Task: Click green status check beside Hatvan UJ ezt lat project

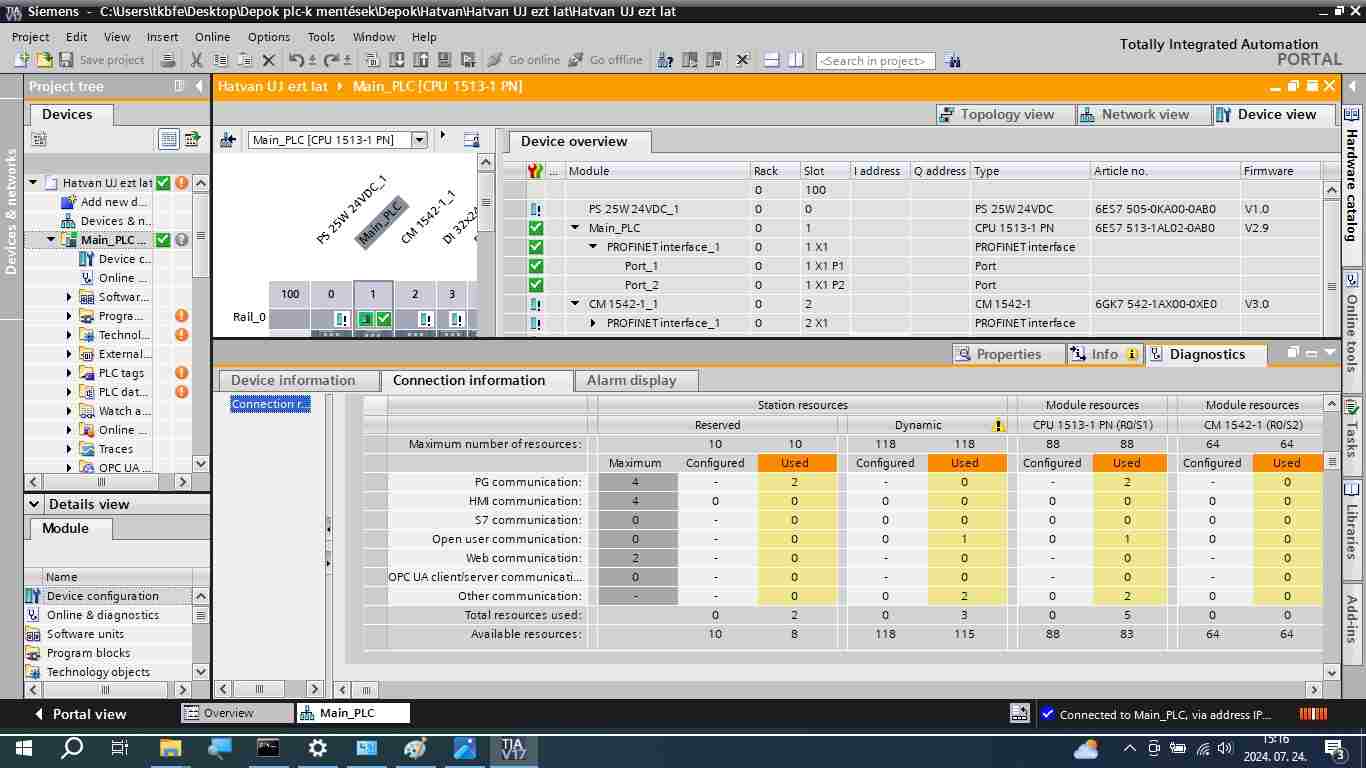Action: [x=163, y=183]
